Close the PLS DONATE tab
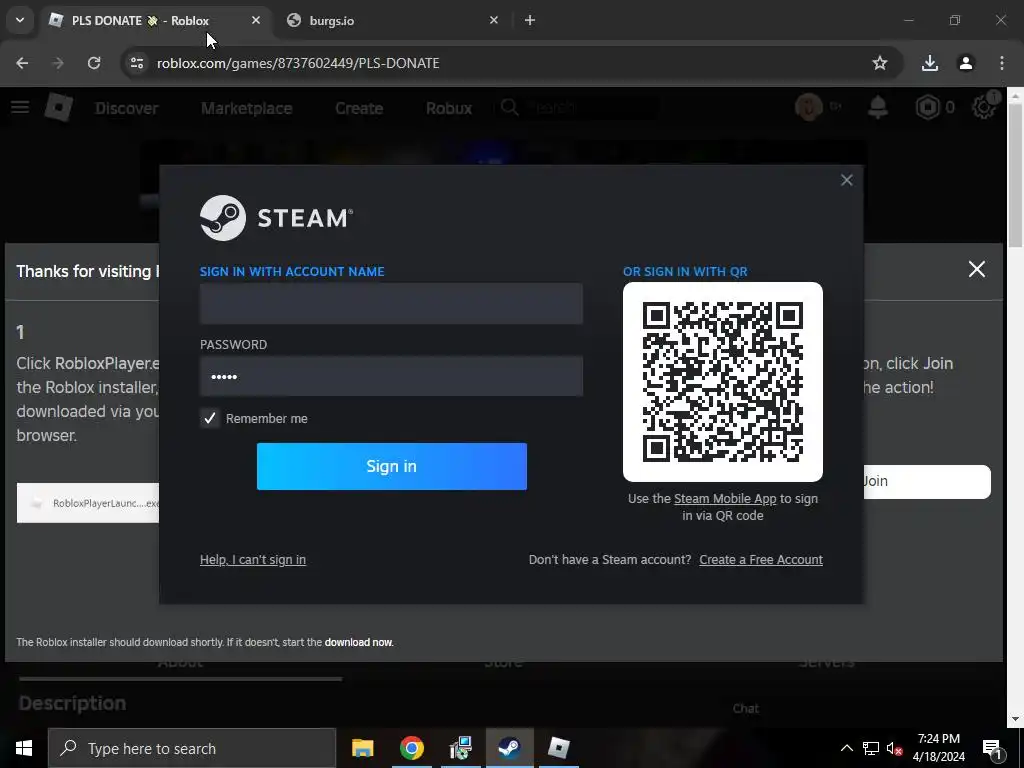This screenshot has height=768, width=1024. point(256,20)
